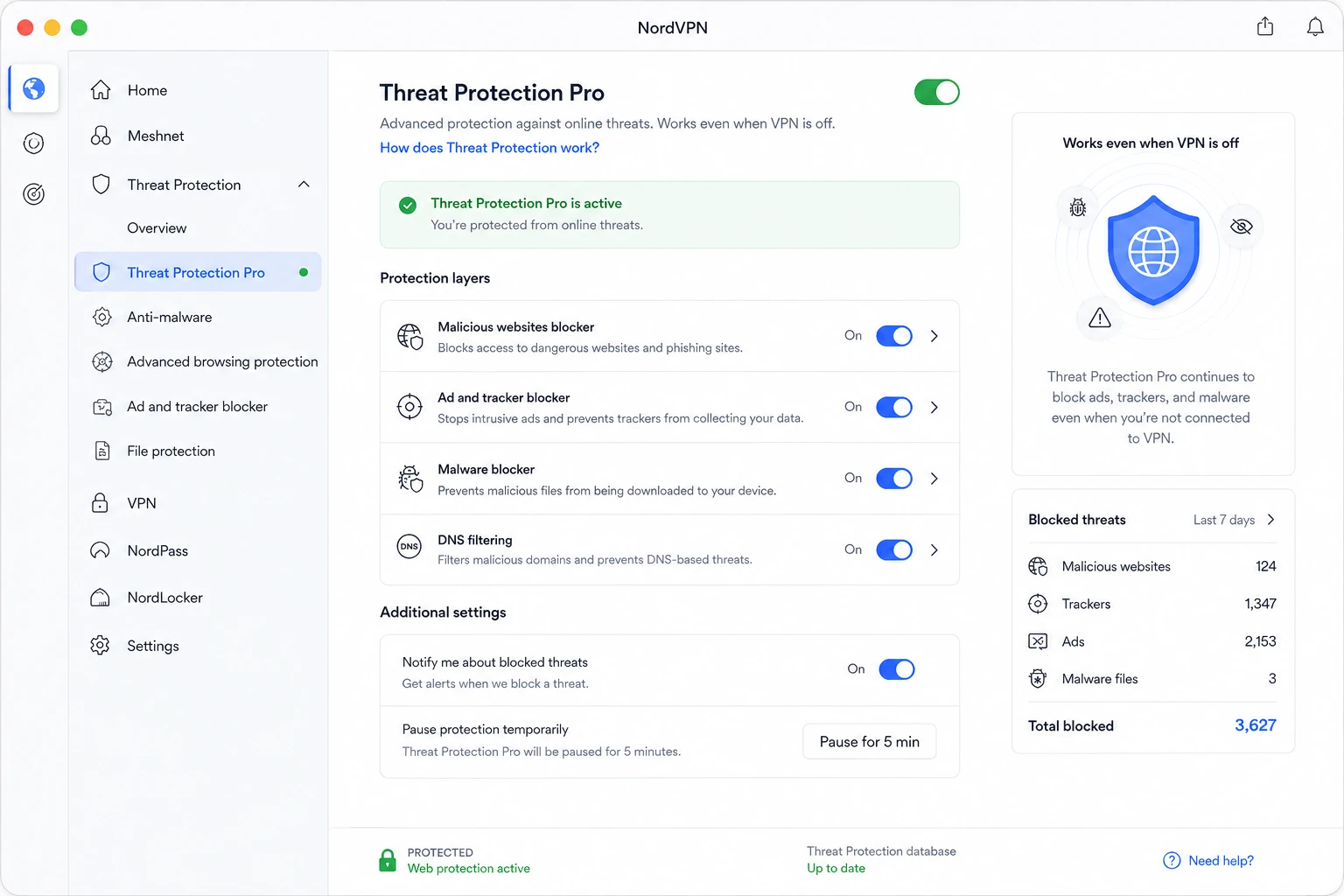Open the radar target icon in the left rail
The width and height of the screenshot is (1344, 896).
33,194
